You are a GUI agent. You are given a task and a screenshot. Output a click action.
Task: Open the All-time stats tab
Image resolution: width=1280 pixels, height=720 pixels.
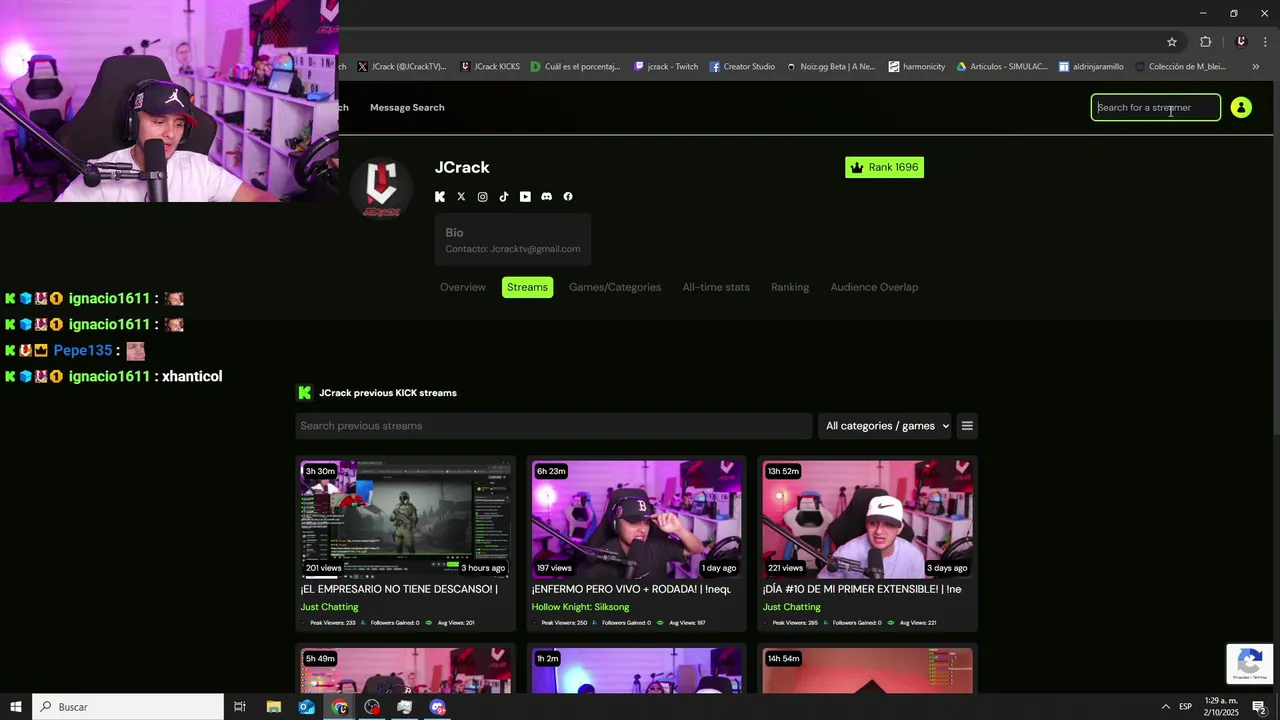coord(716,287)
